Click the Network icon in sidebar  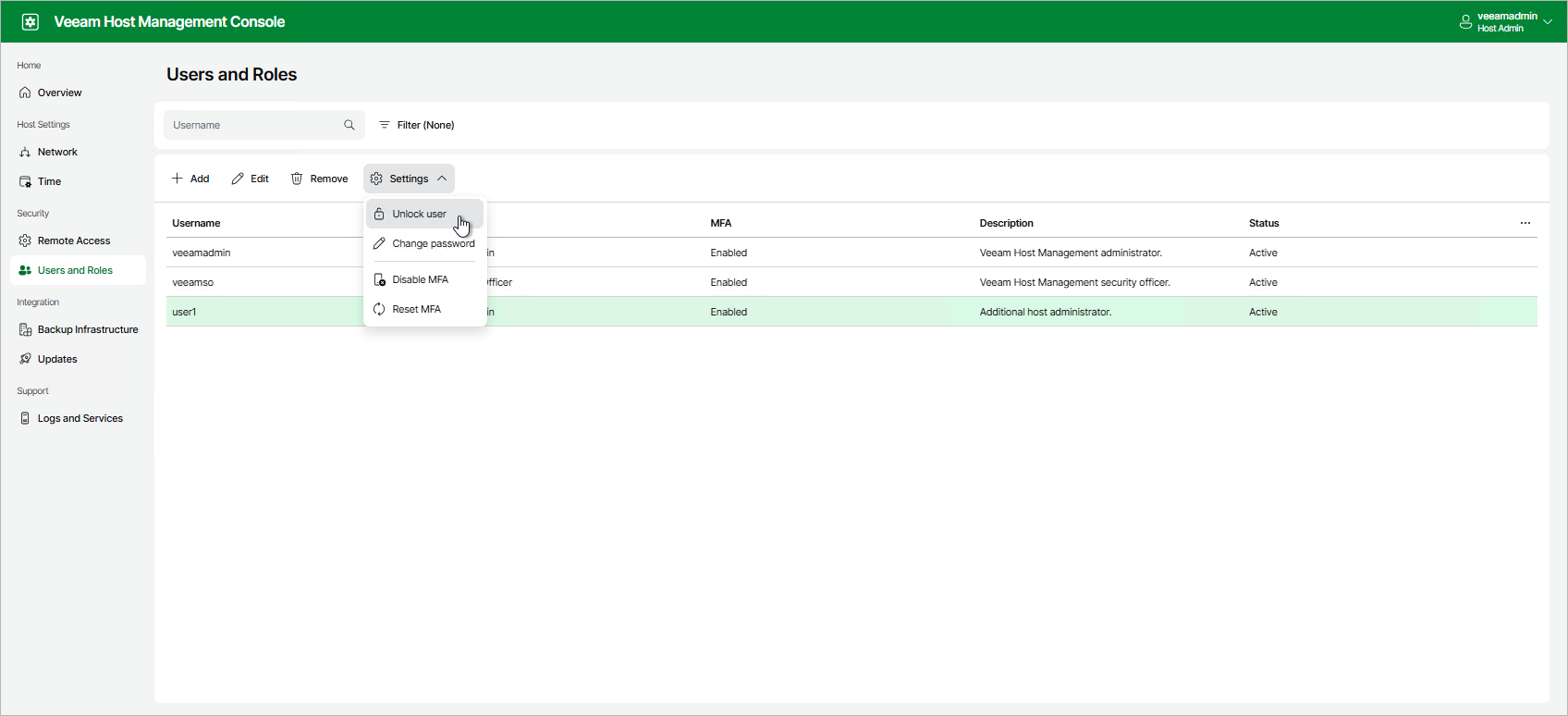25,152
